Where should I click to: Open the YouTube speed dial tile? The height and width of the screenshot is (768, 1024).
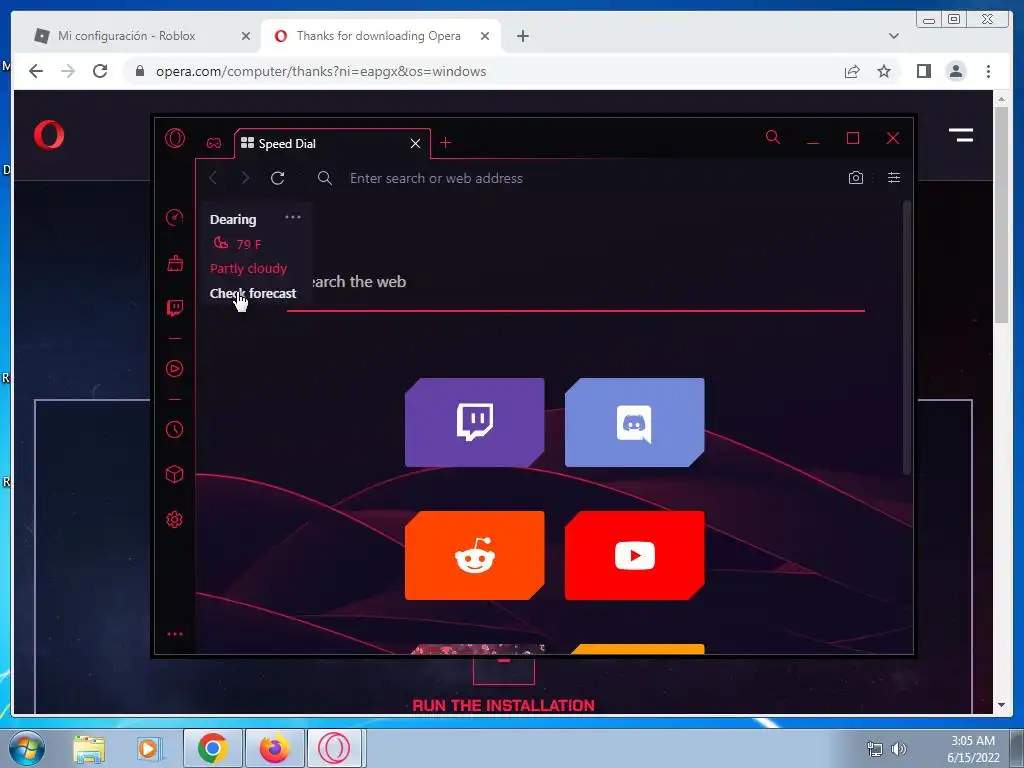(635, 556)
